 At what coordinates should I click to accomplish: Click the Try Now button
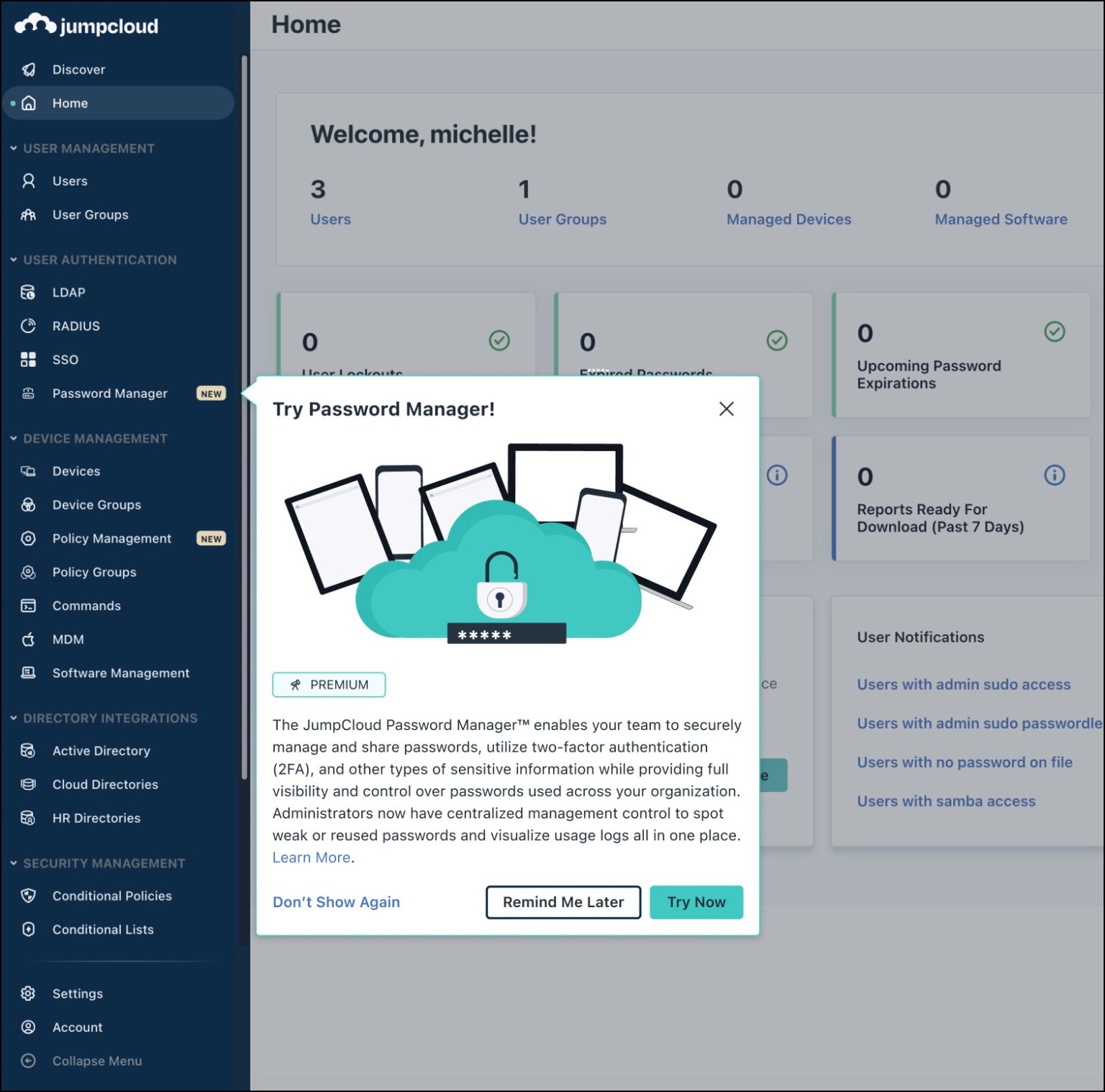click(696, 901)
